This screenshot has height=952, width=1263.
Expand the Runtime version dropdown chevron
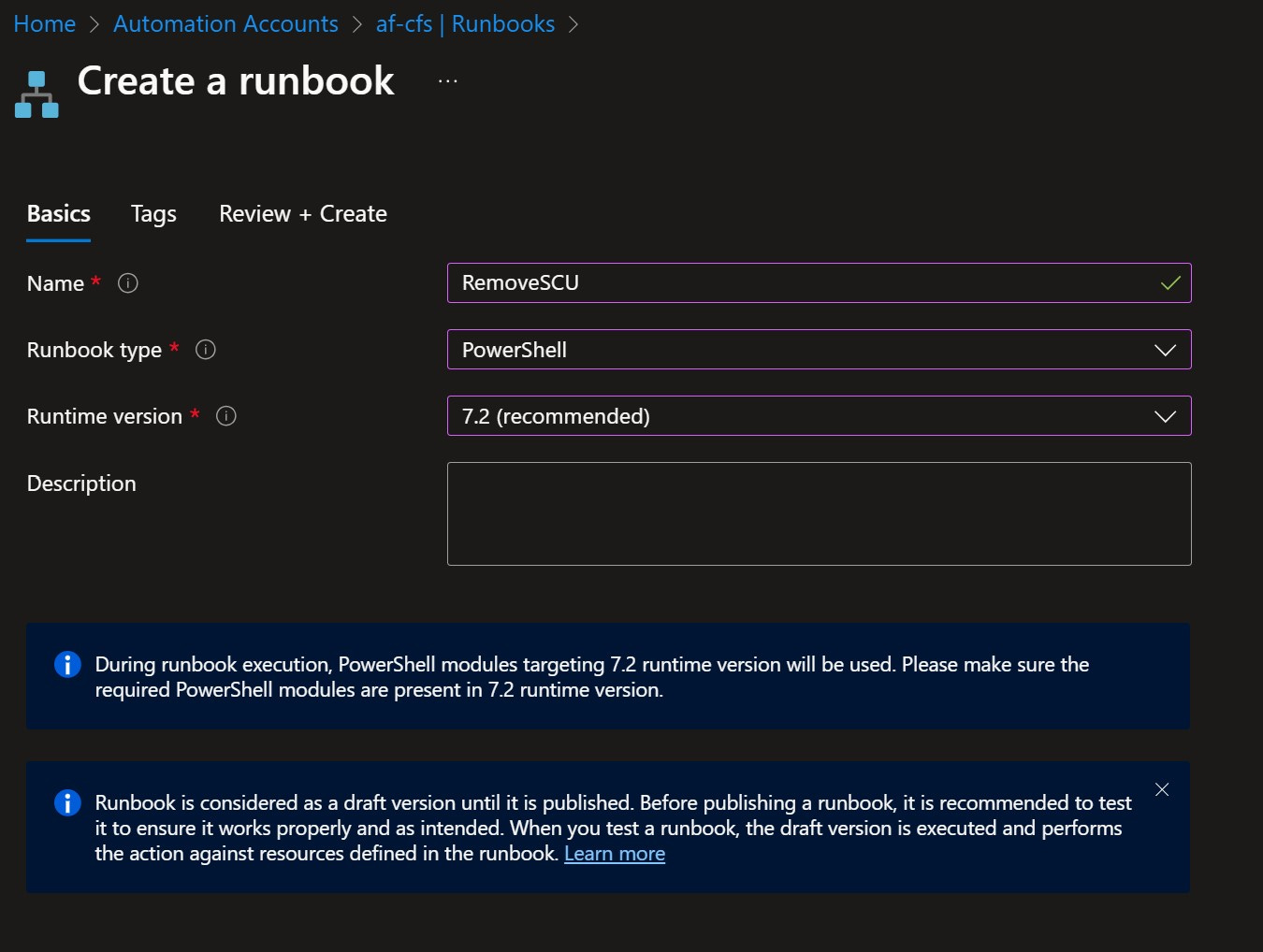point(1165,416)
